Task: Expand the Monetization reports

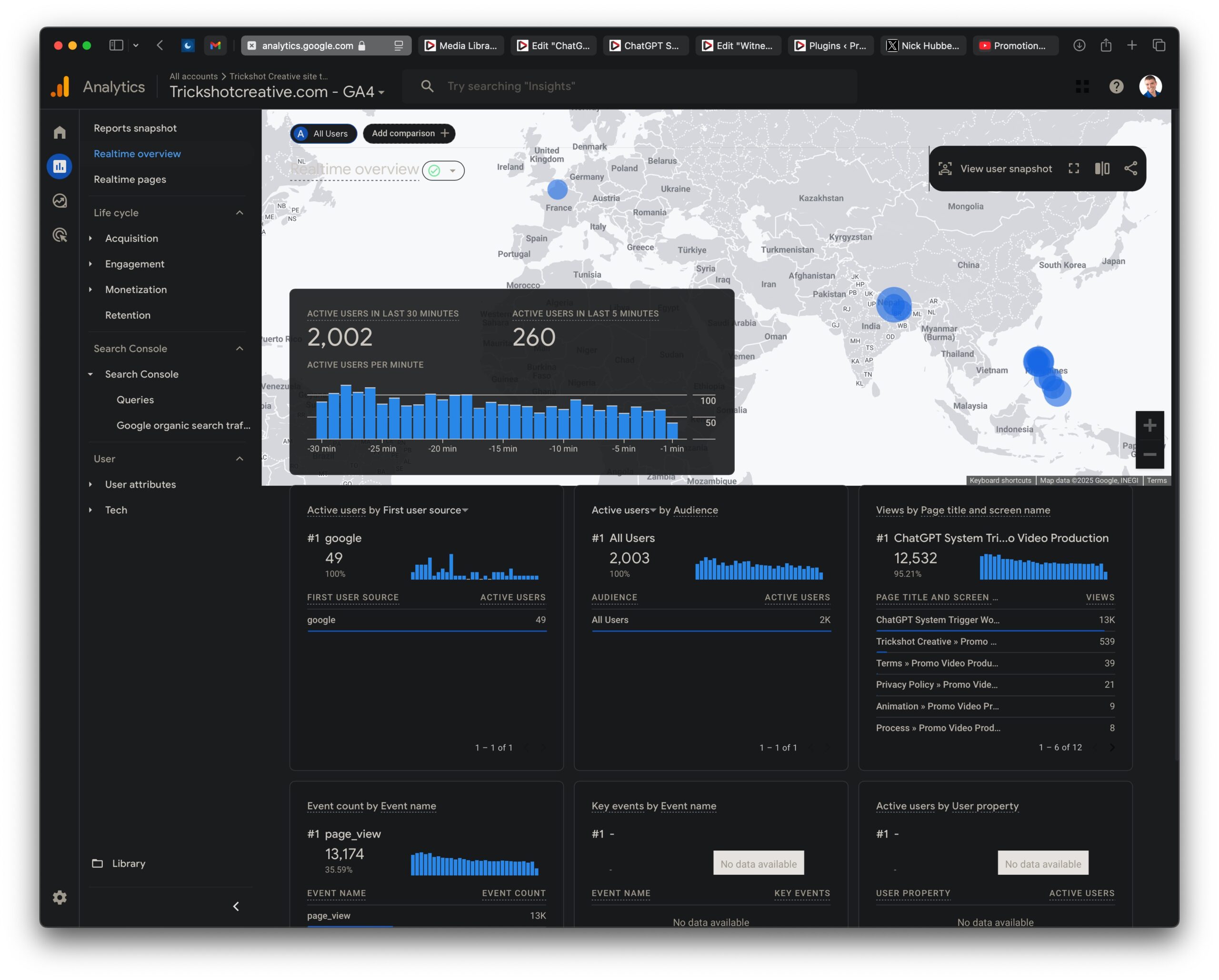Action: coord(90,290)
